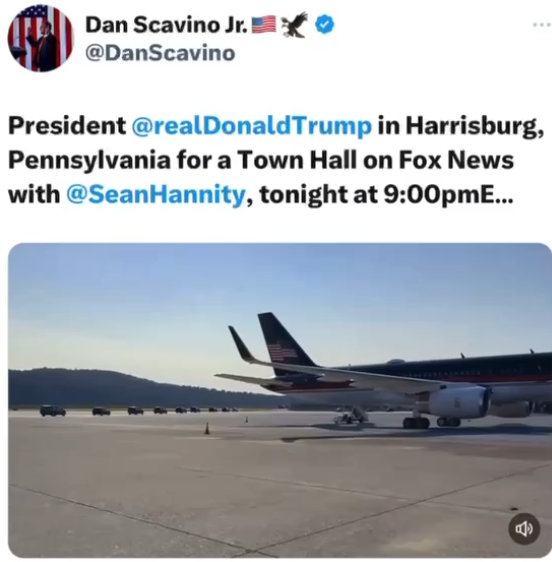Click the flag on the airplane tail
This screenshot has height=562, width=552.
pos(281,351)
